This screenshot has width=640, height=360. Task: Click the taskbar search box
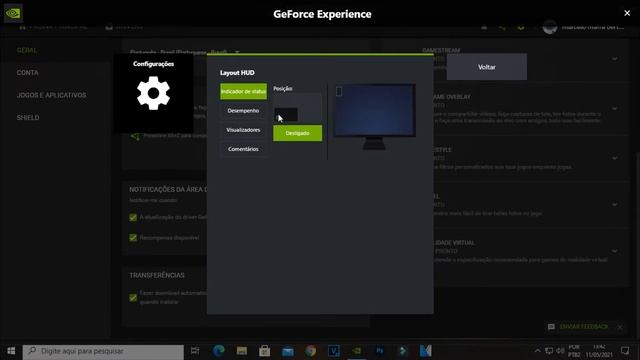[103, 351]
